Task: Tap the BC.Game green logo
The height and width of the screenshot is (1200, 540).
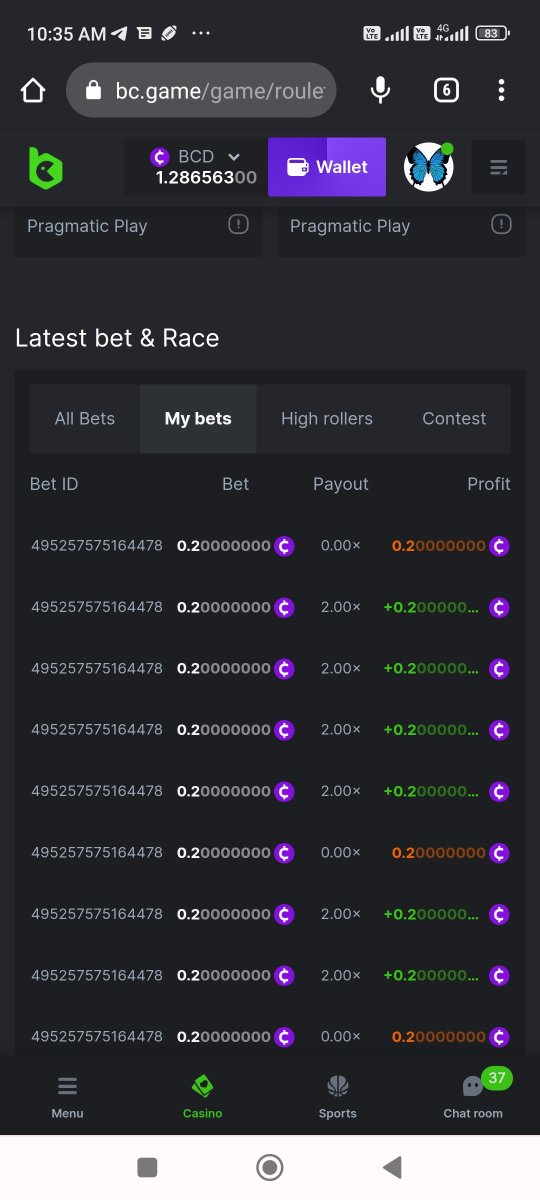Action: tap(45, 167)
